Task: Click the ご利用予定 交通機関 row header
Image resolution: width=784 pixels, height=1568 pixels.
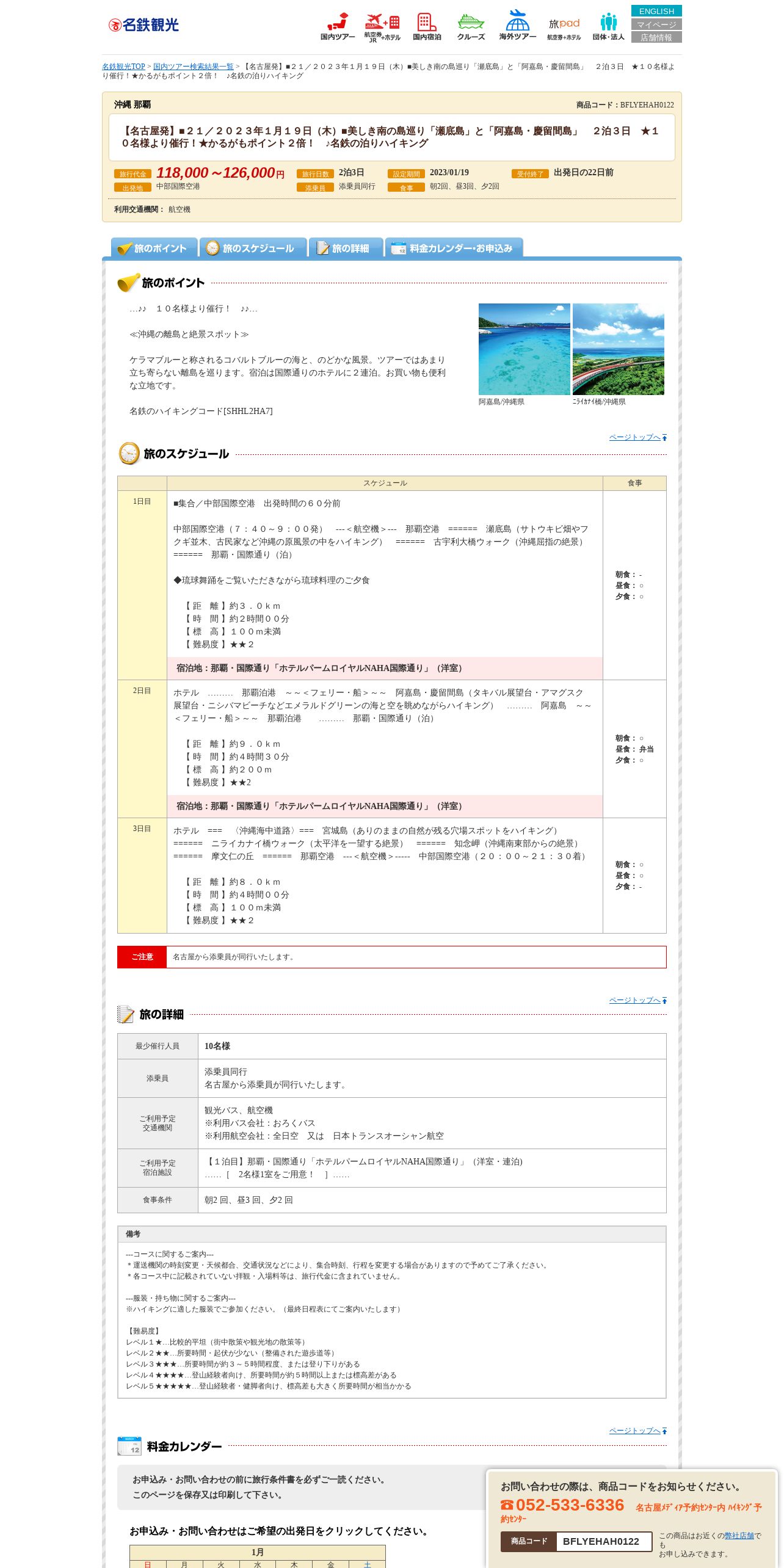Action: click(x=158, y=1123)
